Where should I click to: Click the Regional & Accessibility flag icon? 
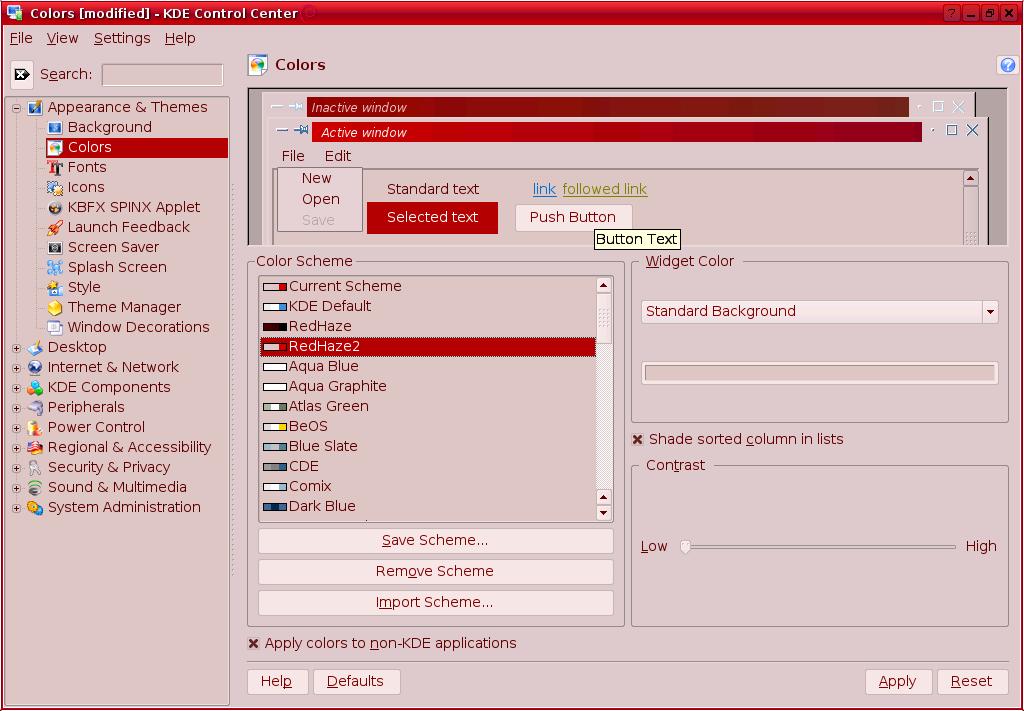point(35,448)
